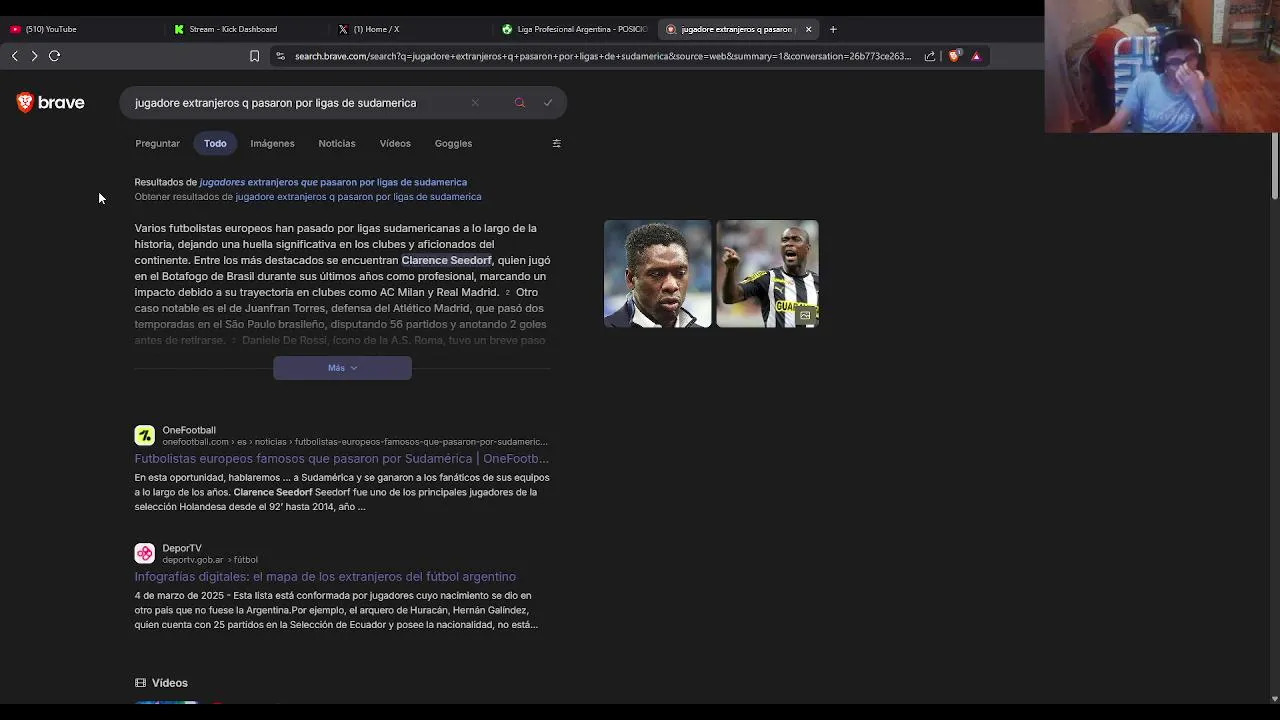Clear the search box text with X
1280x720 pixels.
point(475,102)
